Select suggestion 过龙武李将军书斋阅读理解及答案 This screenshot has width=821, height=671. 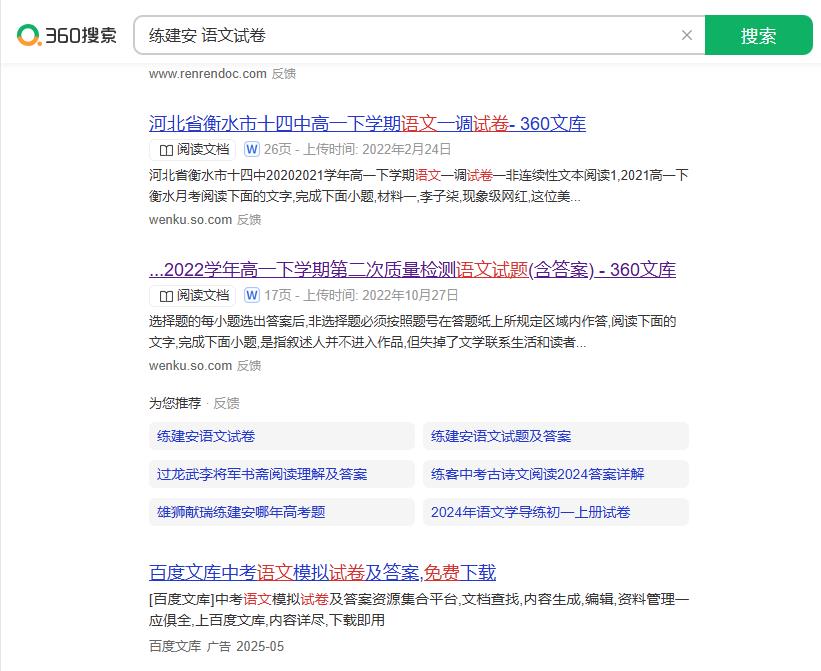[x=282, y=474]
